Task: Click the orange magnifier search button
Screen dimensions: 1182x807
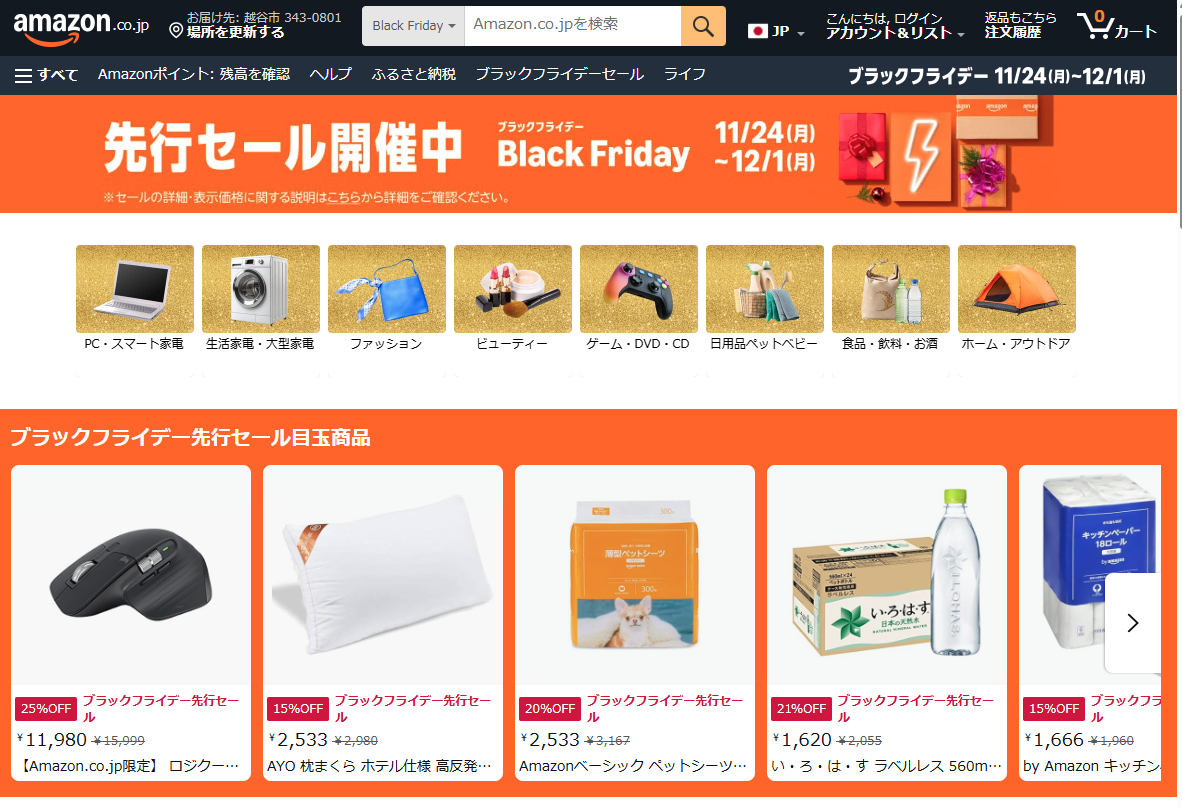Action: click(x=703, y=26)
